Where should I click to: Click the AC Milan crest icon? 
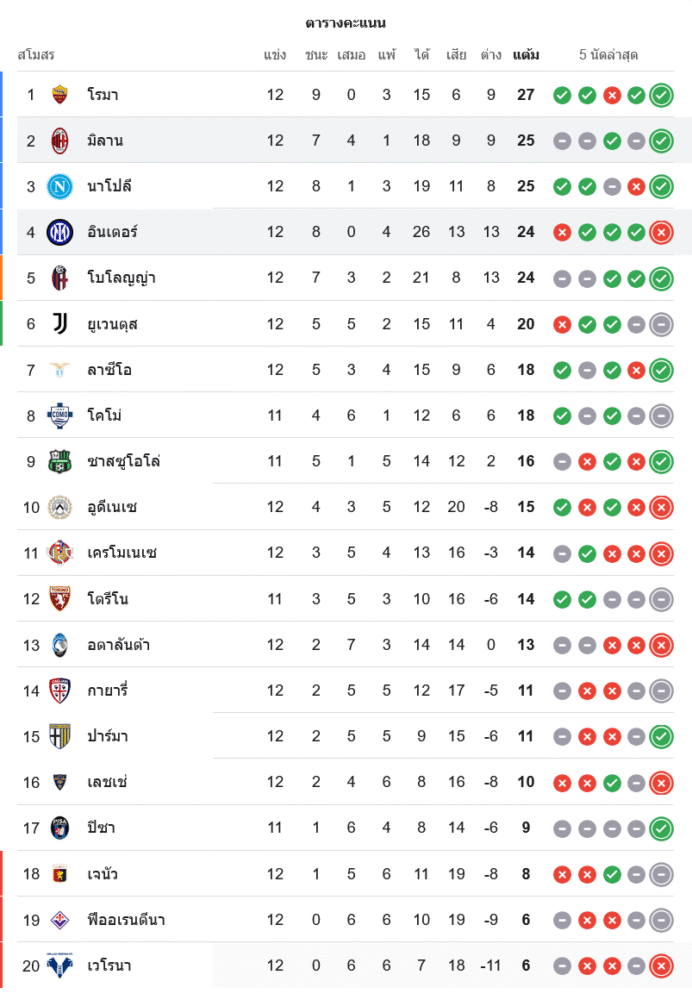pyautogui.click(x=60, y=140)
